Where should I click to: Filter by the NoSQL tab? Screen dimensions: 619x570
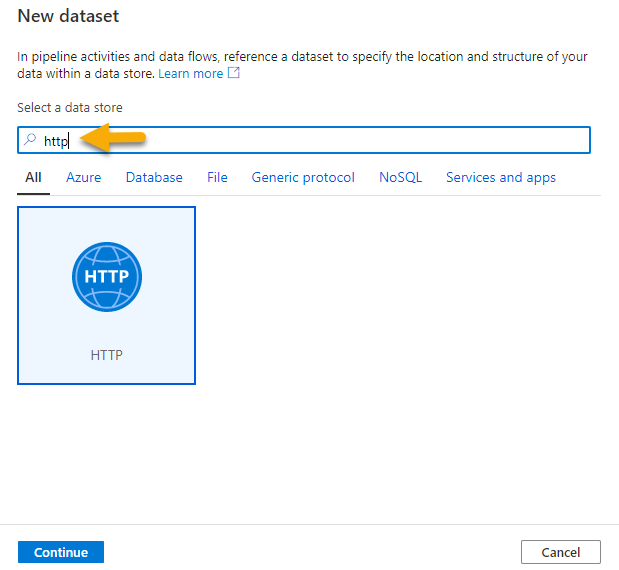tap(400, 178)
